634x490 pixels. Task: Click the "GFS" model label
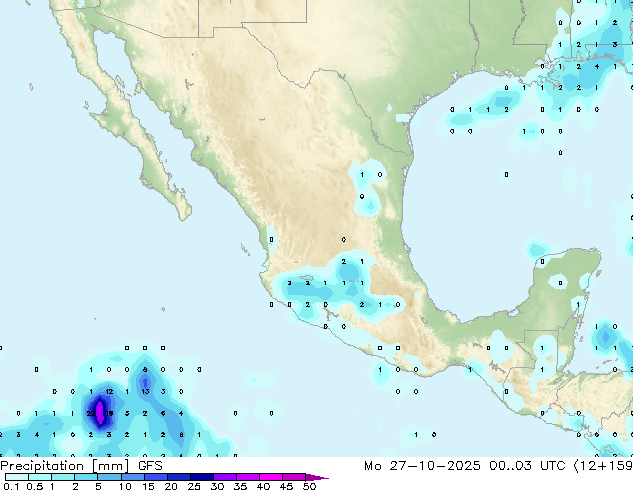150,466
